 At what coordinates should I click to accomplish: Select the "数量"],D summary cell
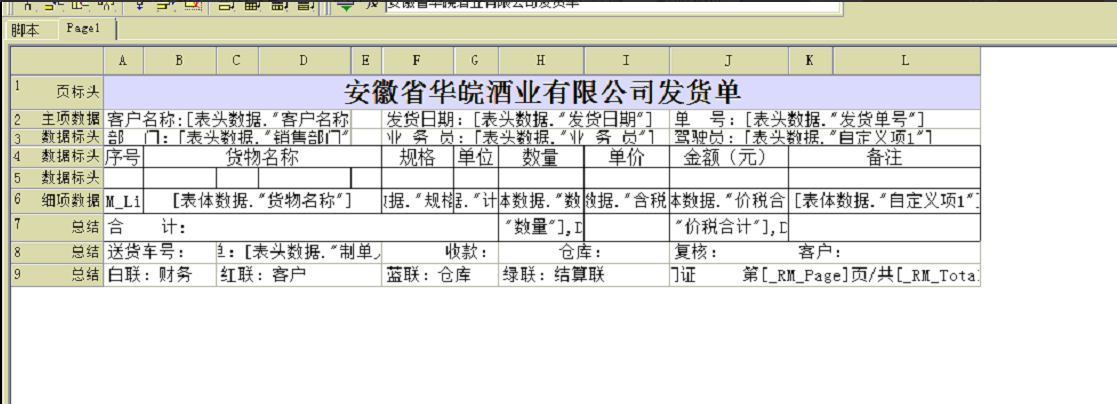tap(541, 227)
